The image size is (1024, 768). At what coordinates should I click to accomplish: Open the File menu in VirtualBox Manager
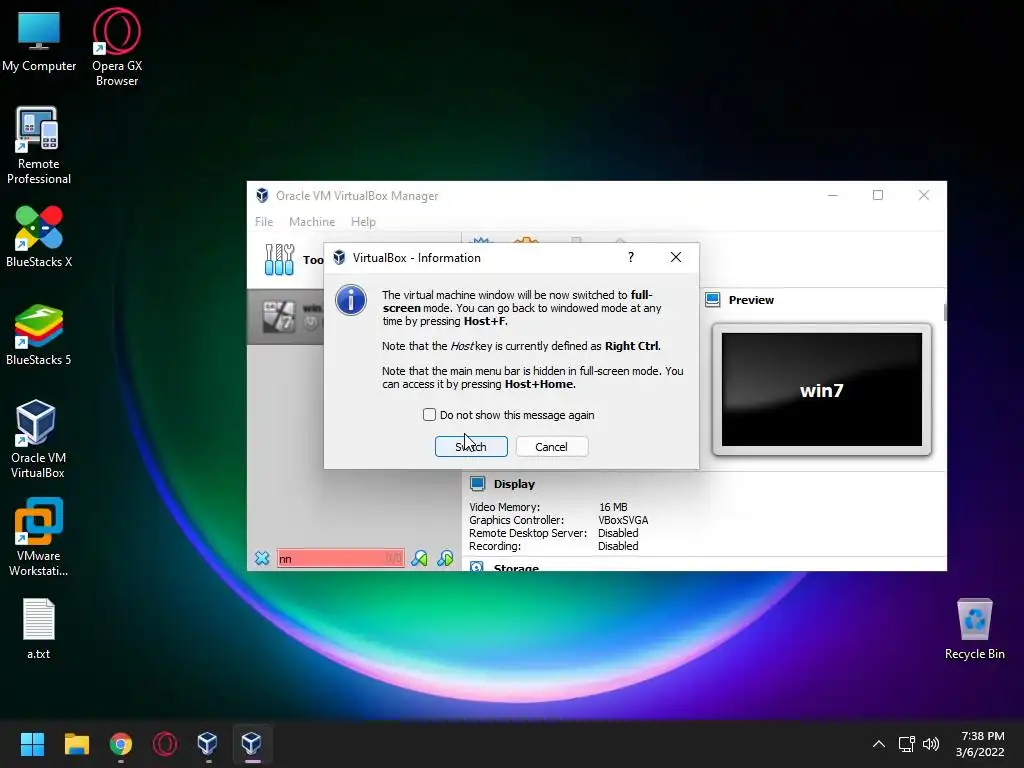tap(264, 221)
